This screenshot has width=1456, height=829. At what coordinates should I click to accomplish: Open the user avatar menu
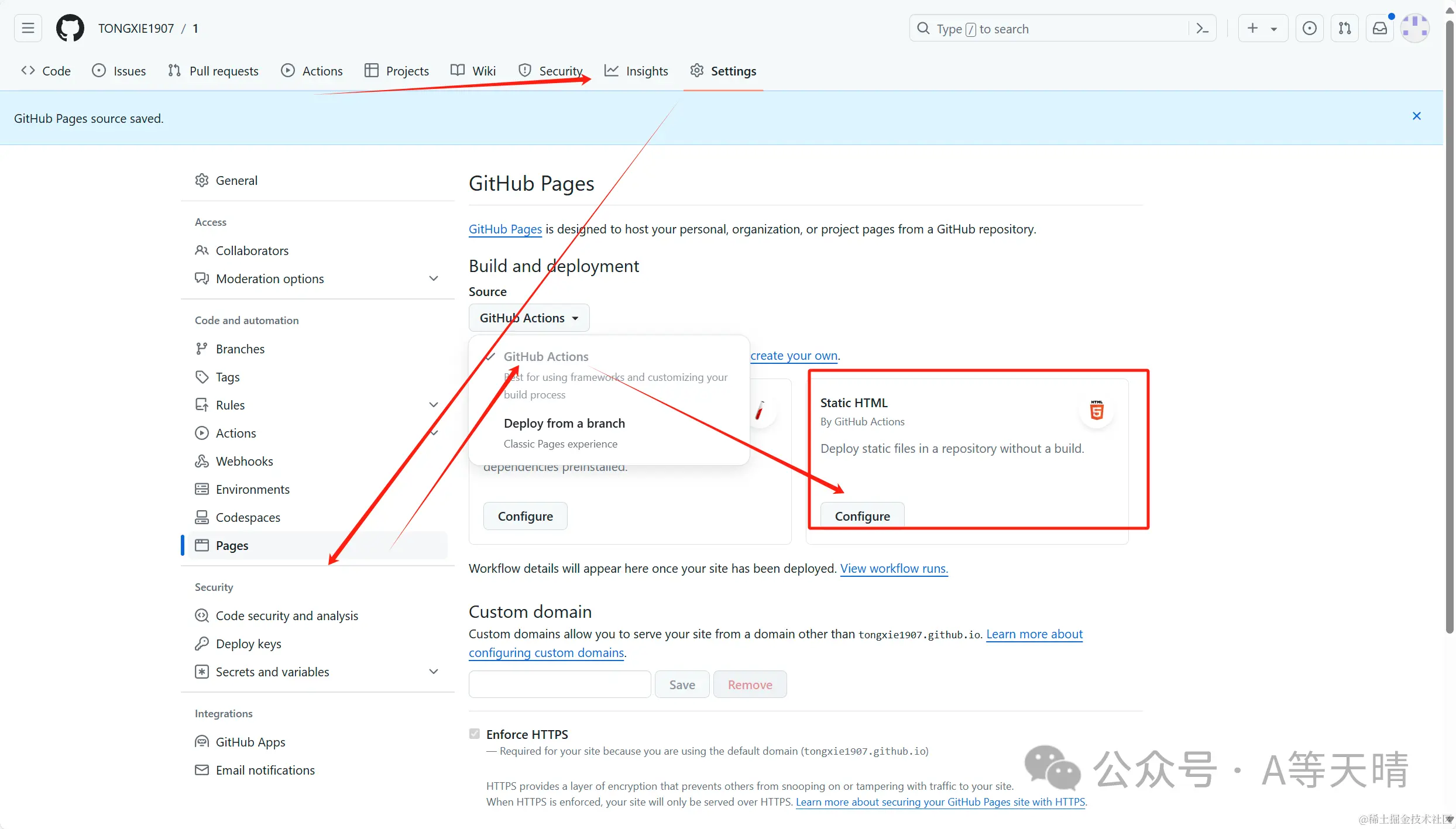tap(1415, 28)
